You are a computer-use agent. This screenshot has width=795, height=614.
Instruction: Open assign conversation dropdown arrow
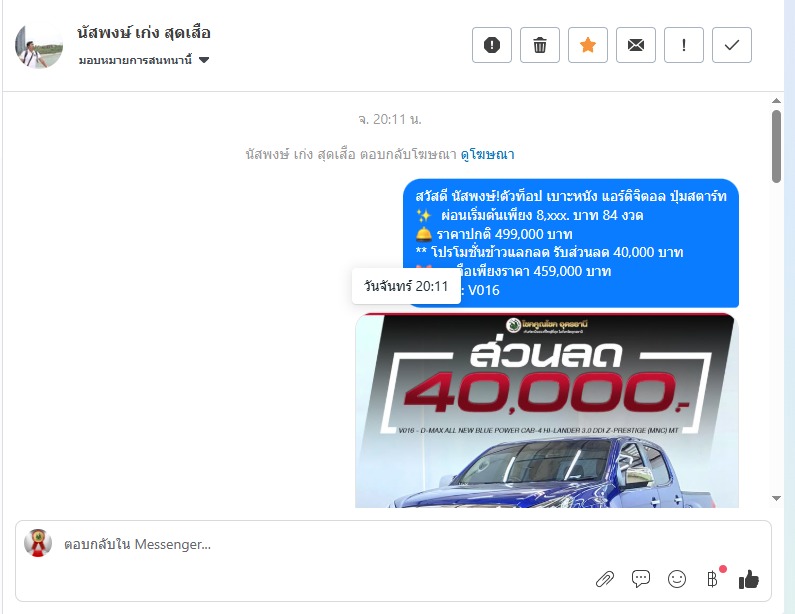204,60
